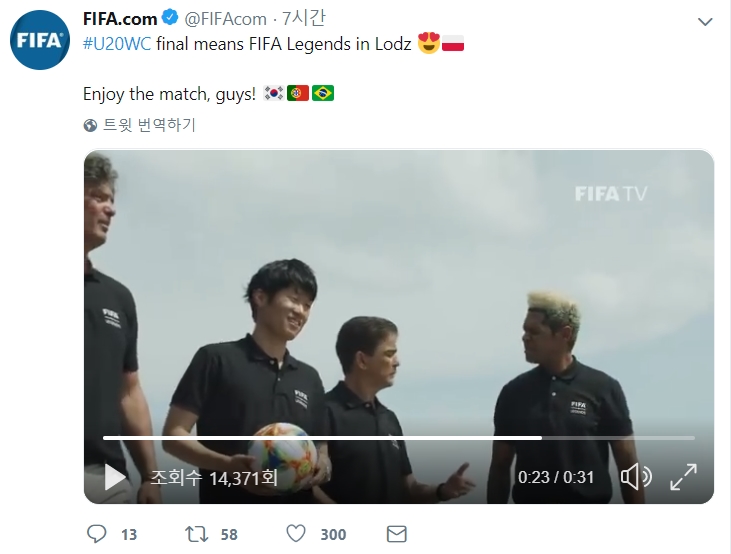The image size is (731, 554).
Task: Click the reply speech bubble icon
Action: point(97,534)
